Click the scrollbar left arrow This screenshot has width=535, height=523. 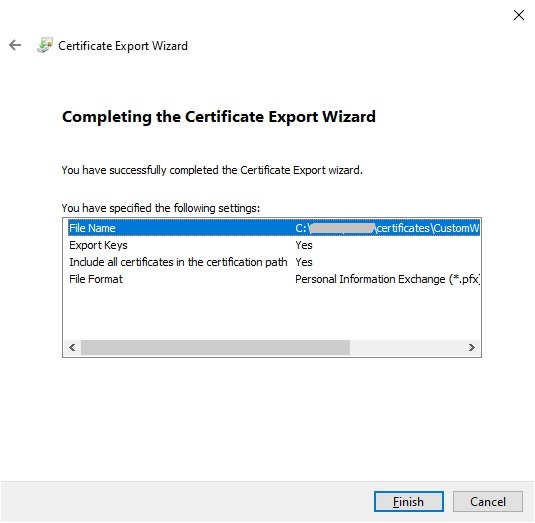tap(72, 347)
